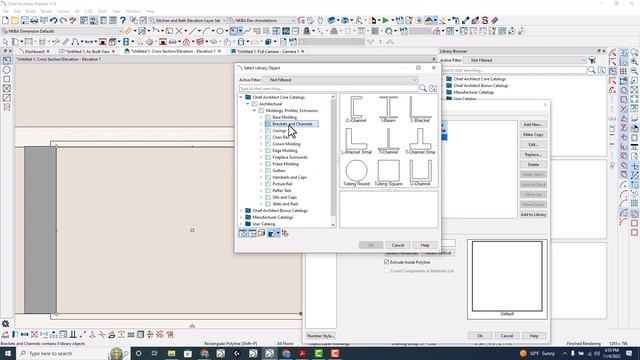Viewport: 640px width, 360px height.
Task: Click the Task View taskbar icon
Action: click(x=155, y=353)
